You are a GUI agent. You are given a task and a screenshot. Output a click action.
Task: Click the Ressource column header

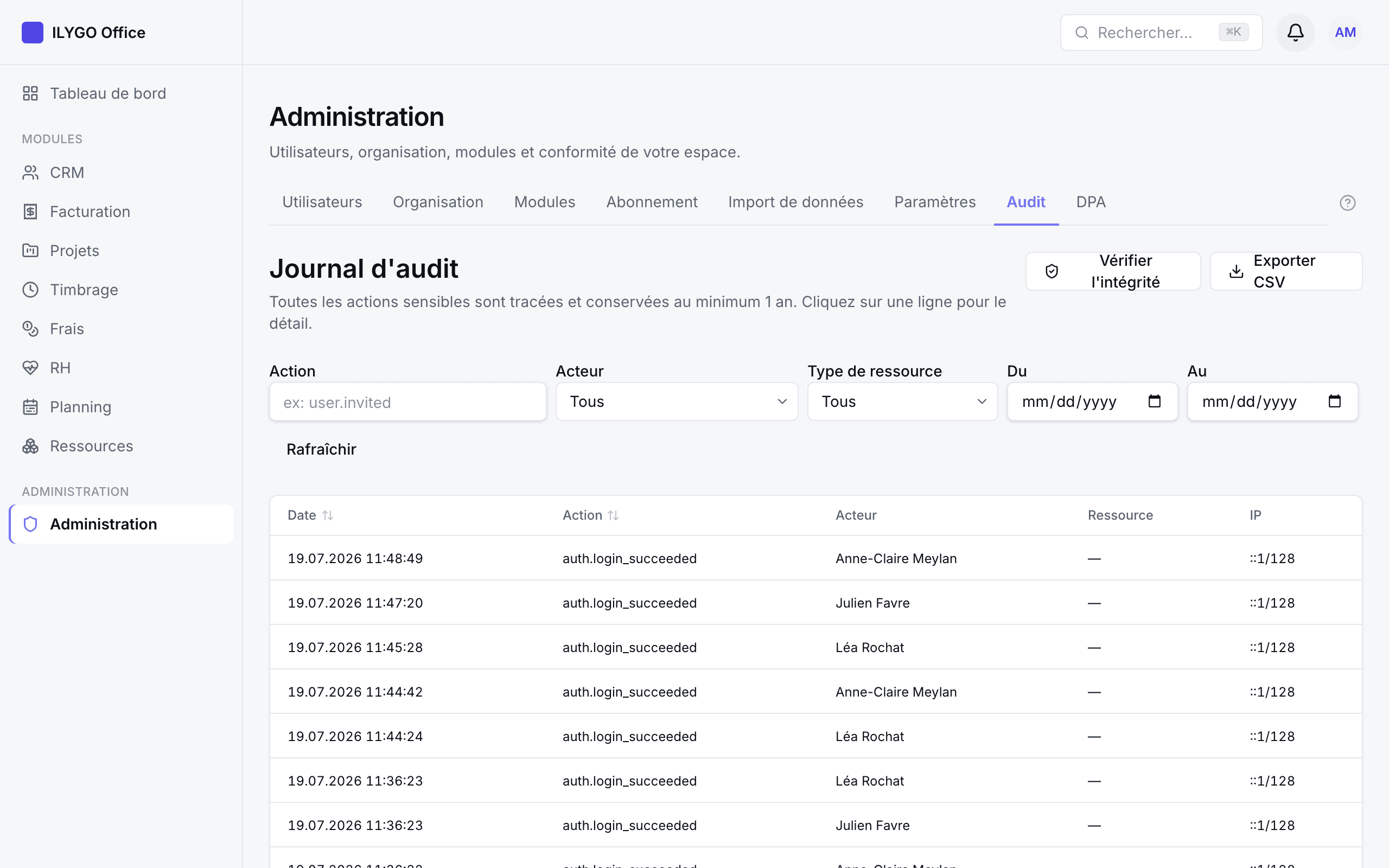click(1120, 515)
